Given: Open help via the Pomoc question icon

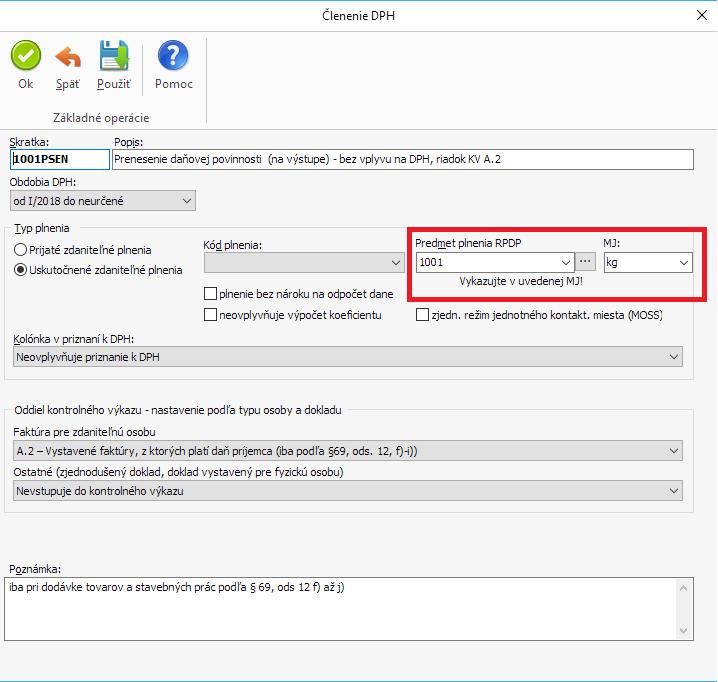Looking at the screenshot, I should click(x=173, y=55).
